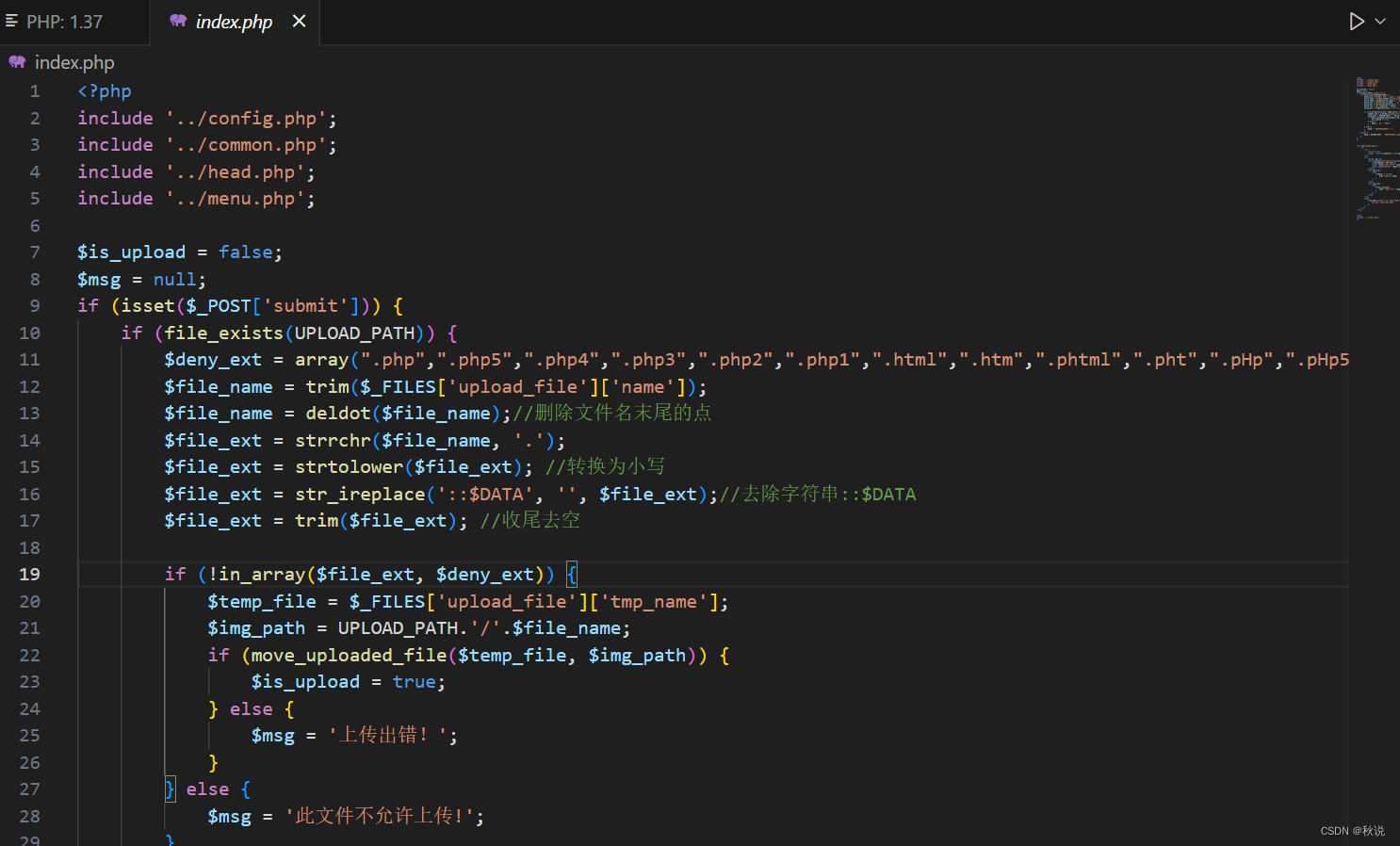Click the 'true' keyword on line 23
Viewport: 1400px width, 846px height.
click(x=415, y=682)
